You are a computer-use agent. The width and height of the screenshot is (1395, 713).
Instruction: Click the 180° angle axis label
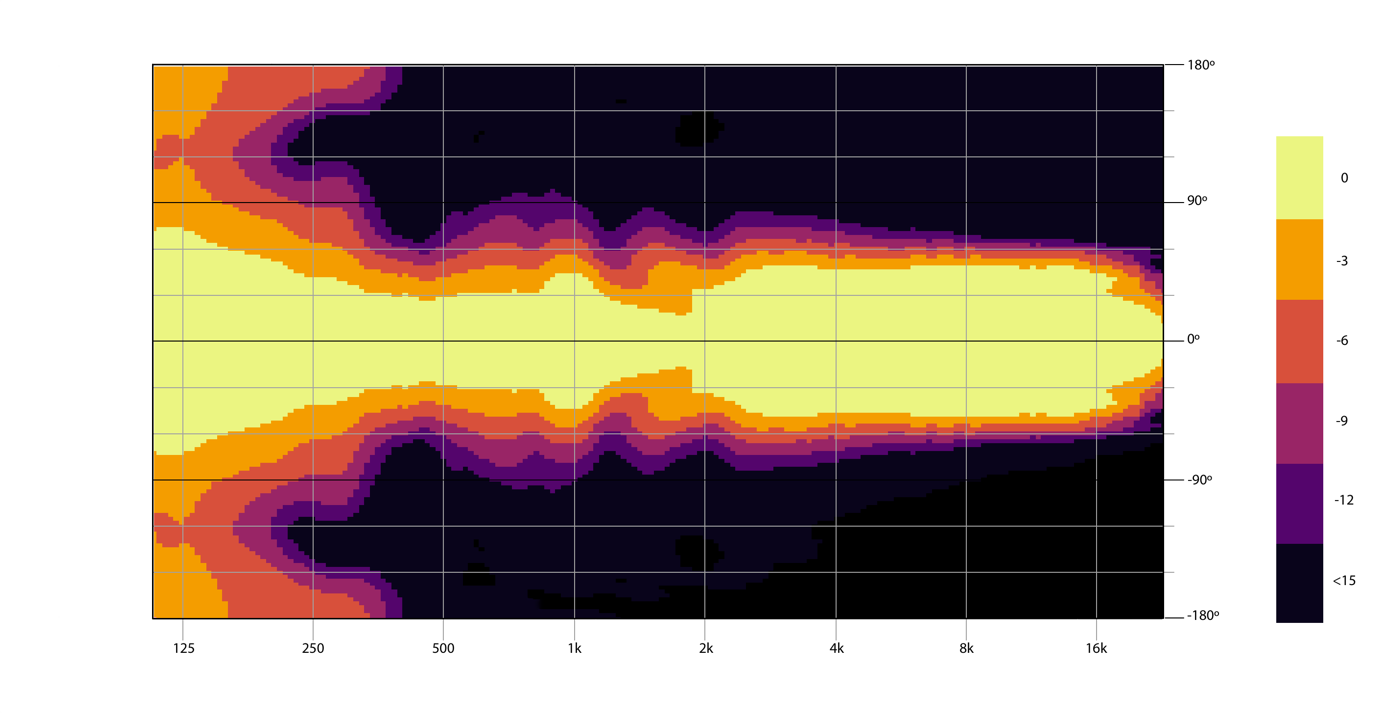coord(1200,65)
